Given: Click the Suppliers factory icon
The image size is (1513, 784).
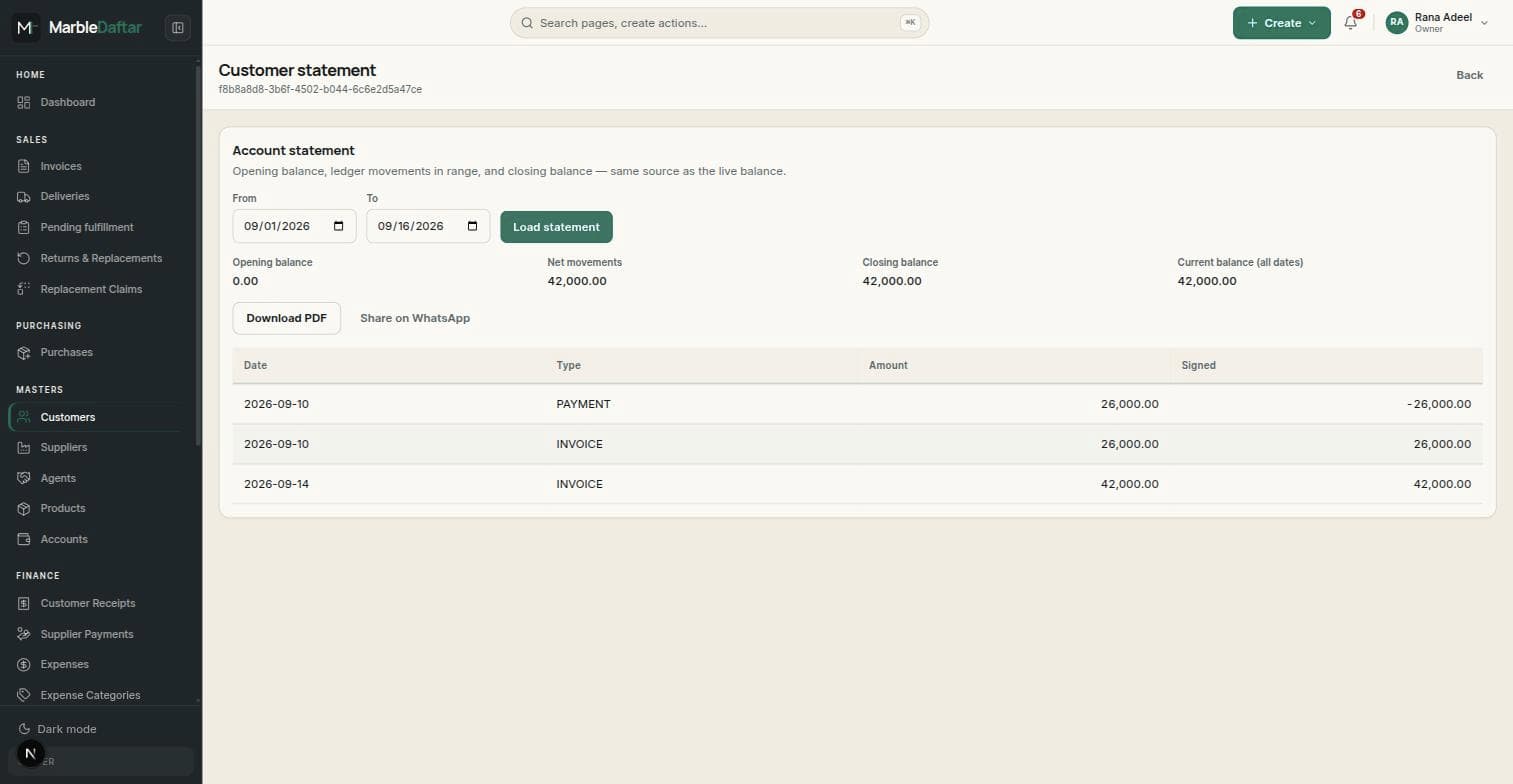Looking at the screenshot, I should point(24,447).
